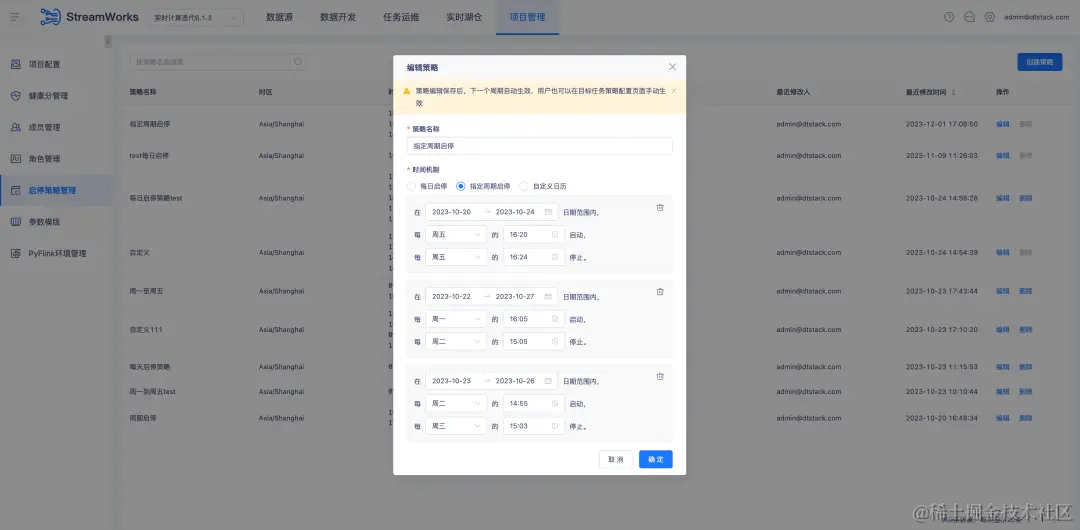Click clock icon in the 16:24 time field

point(554,257)
